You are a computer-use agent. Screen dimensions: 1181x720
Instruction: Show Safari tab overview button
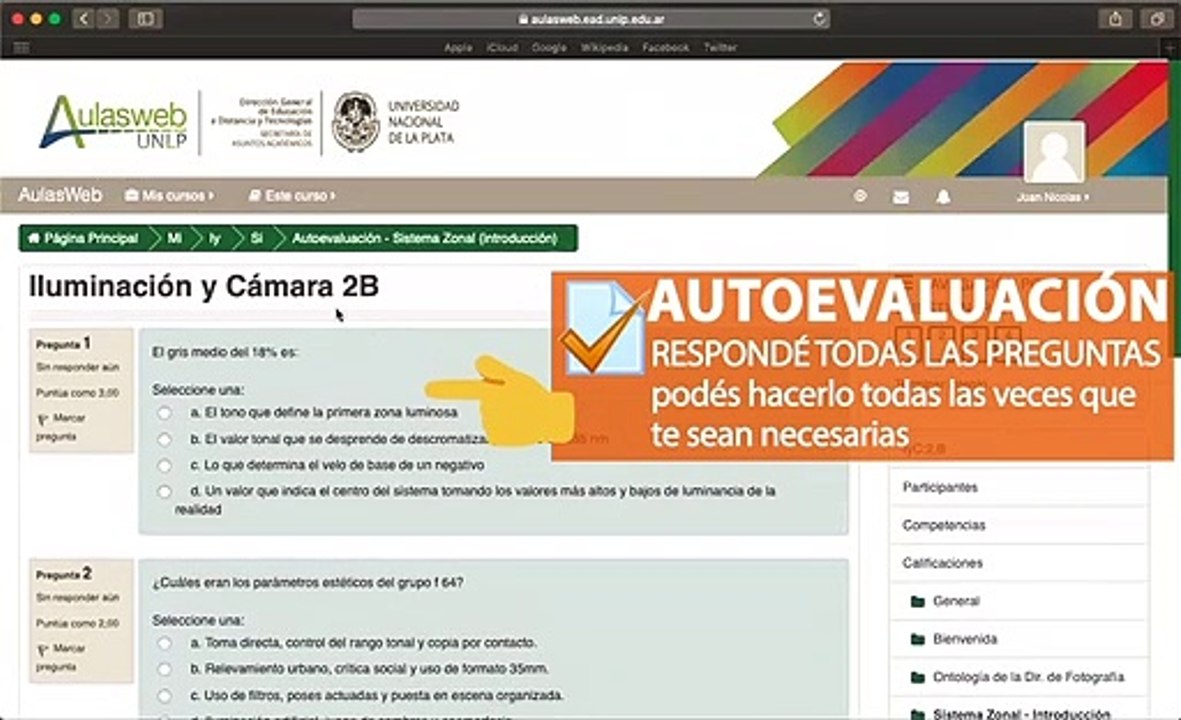coord(1157,19)
